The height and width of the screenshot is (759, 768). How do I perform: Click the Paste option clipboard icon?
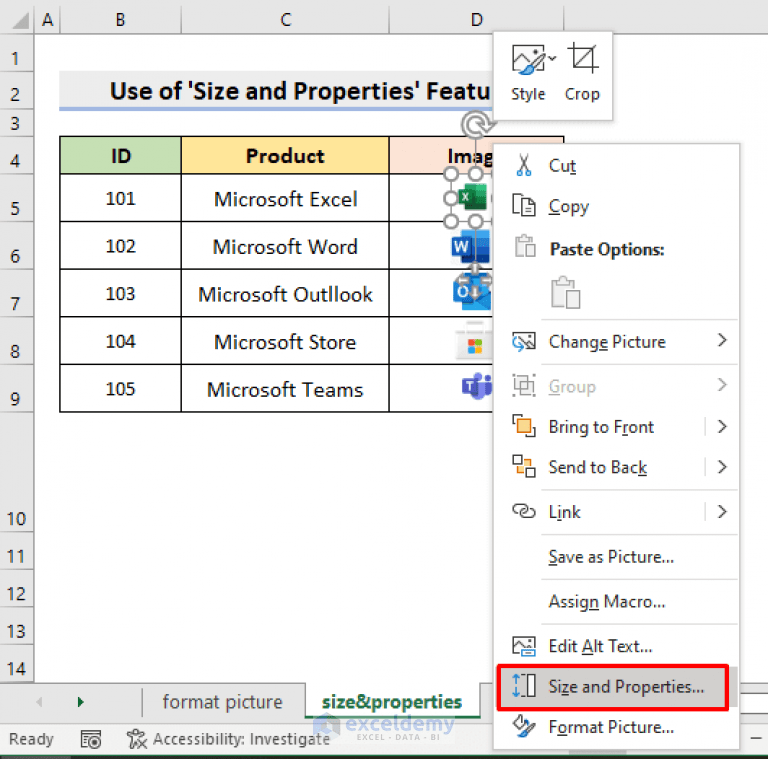click(565, 292)
